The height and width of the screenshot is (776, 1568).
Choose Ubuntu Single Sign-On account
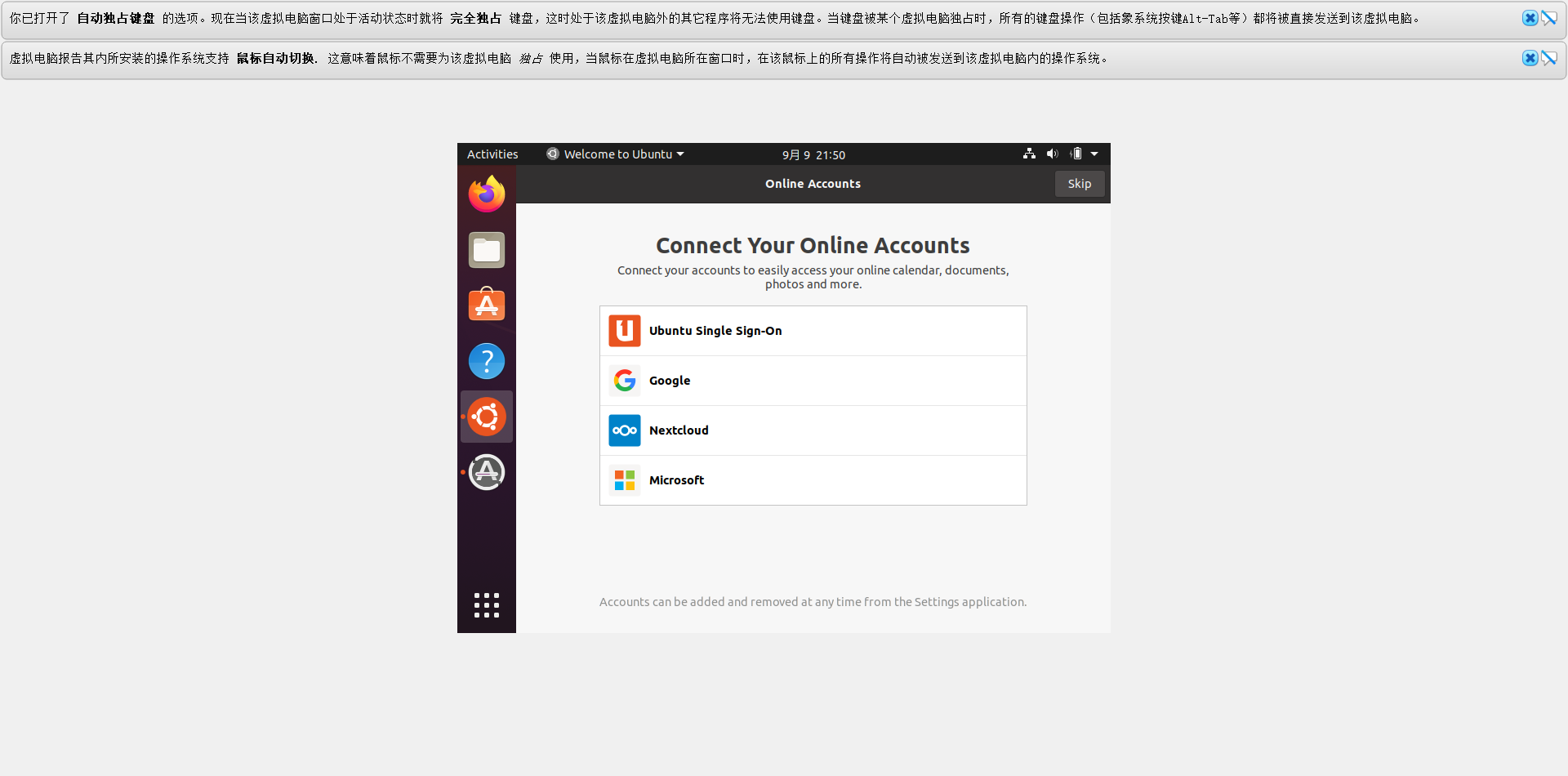coord(813,331)
